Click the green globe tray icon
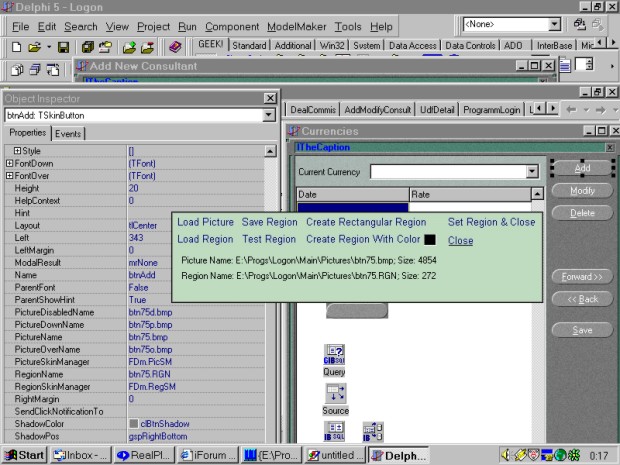Image resolution: width=620 pixels, height=465 pixels. pos(560,455)
